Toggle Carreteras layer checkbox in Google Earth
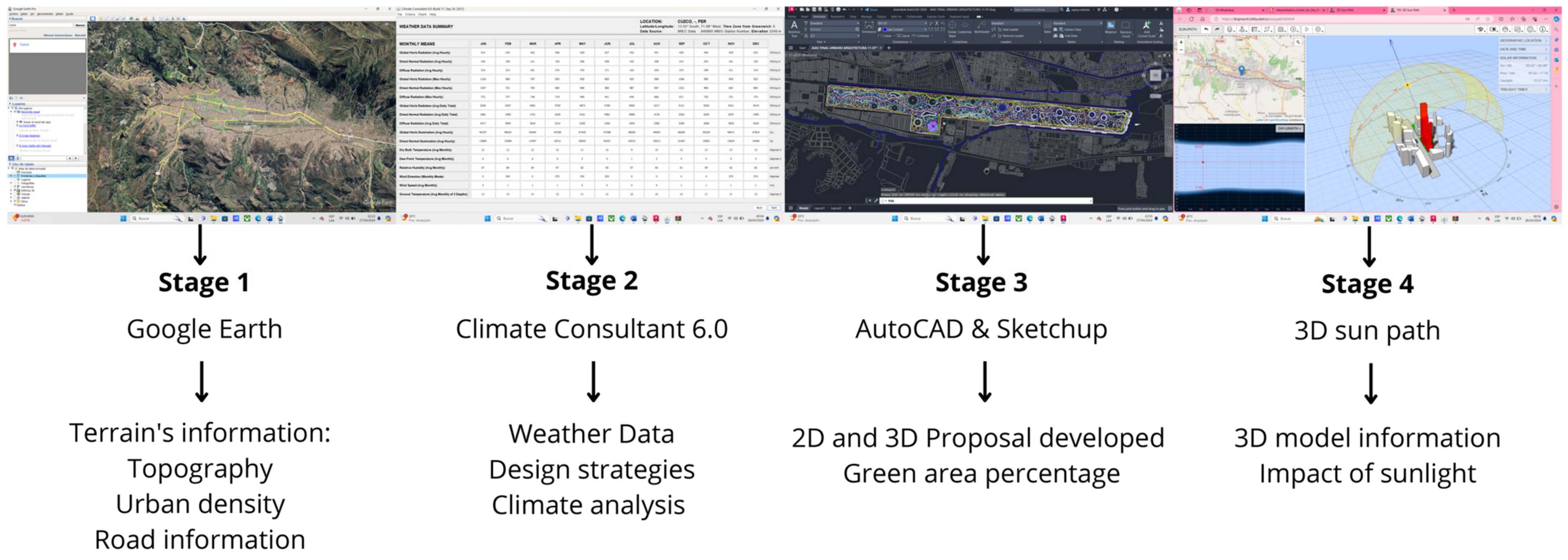 click(x=15, y=187)
